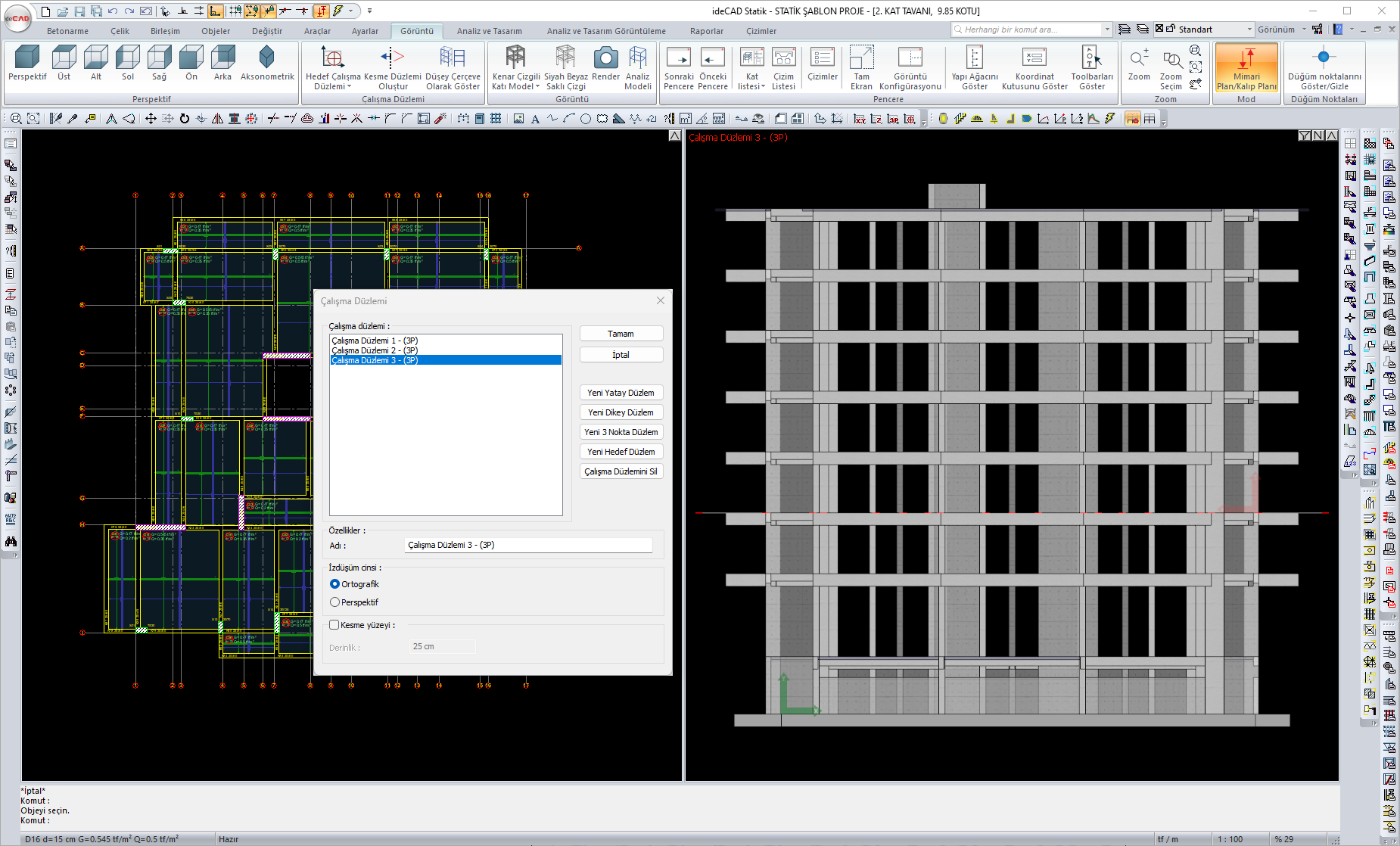Click the Adı name input field
The image size is (1400, 846).
(x=527, y=545)
